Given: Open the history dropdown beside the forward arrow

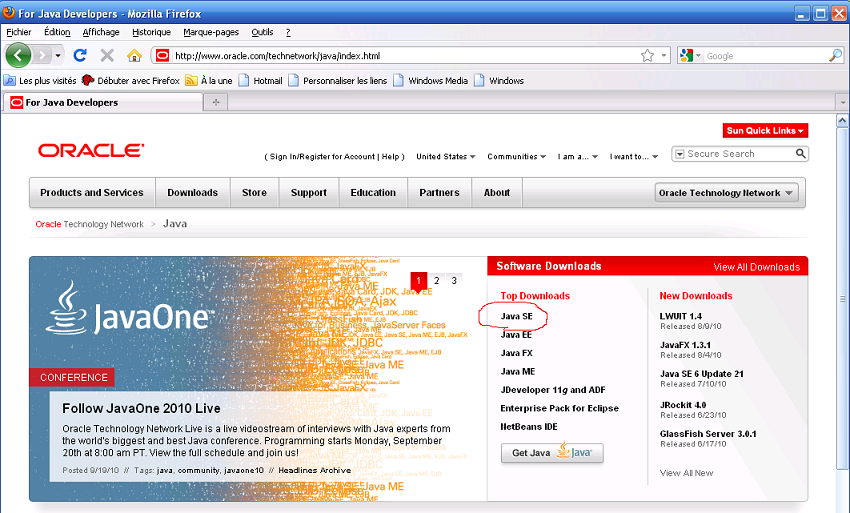Looking at the screenshot, I should click(58, 55).
